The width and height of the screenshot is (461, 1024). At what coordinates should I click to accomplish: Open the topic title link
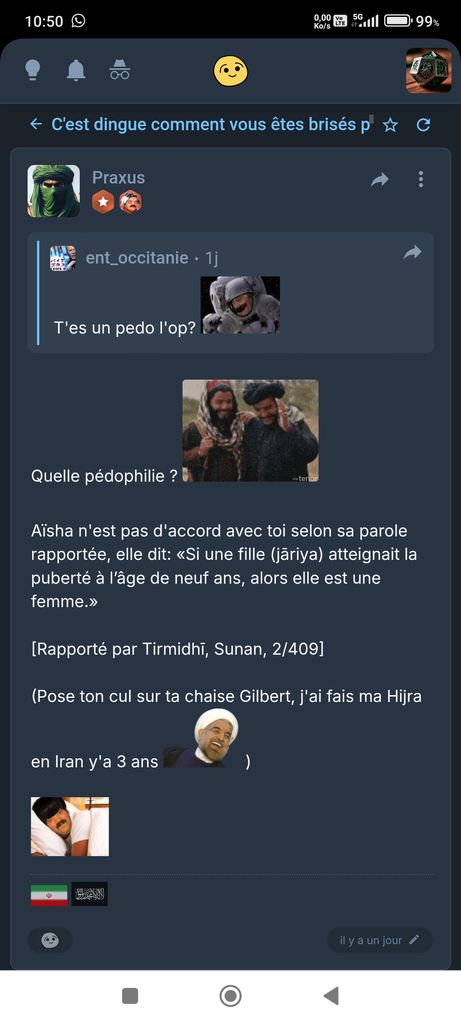coord(211,124)
